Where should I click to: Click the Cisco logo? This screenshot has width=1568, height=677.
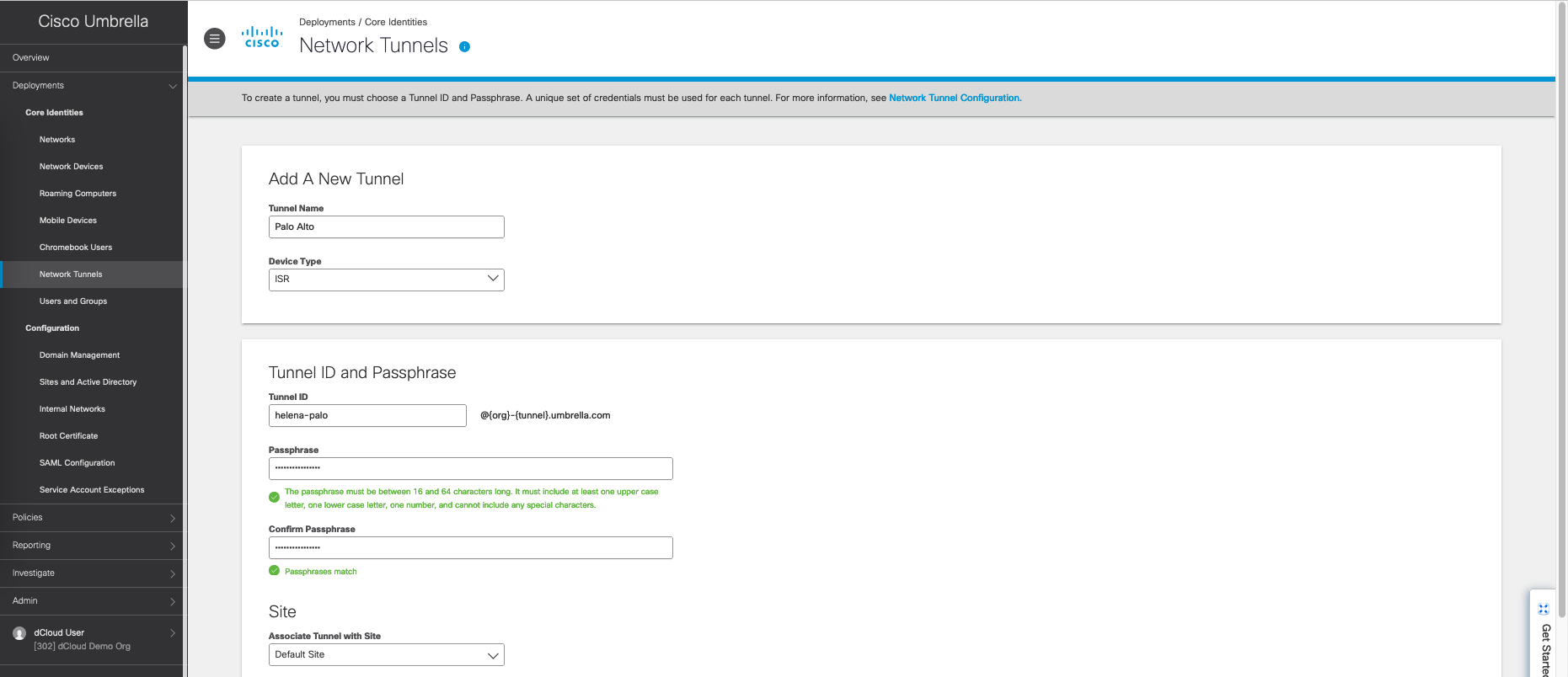(x=262, y=38)
